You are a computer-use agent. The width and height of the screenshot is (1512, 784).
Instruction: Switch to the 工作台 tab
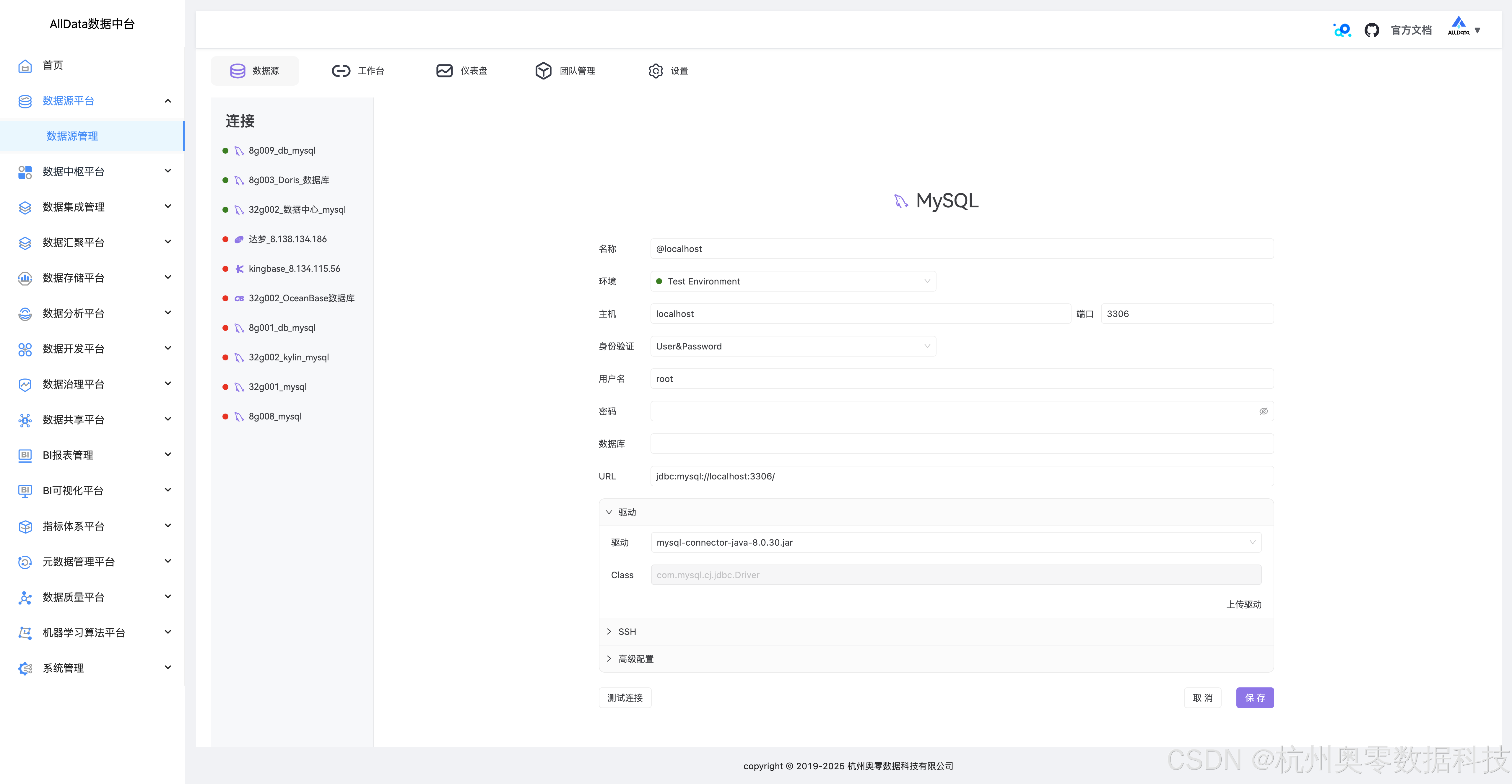click(358, 71)
